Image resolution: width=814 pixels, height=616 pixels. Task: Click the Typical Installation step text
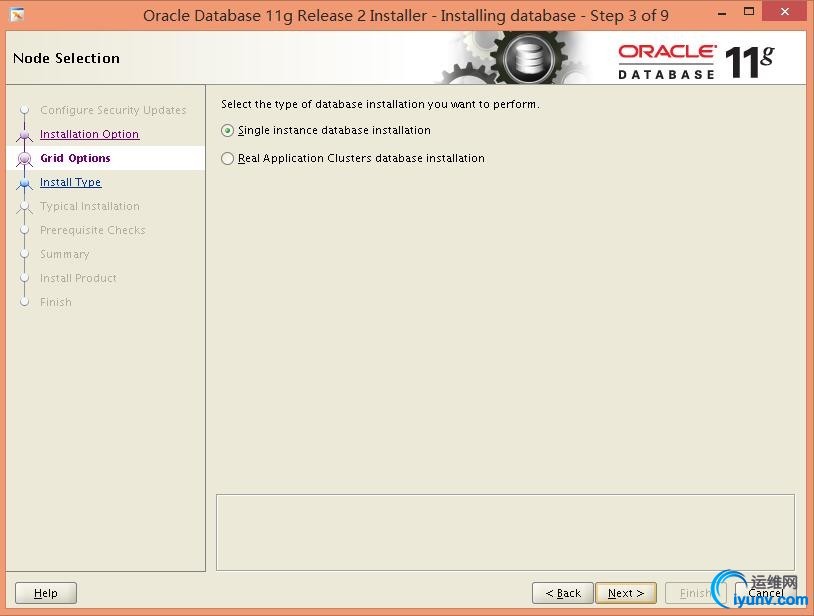[x=90, y=206]
